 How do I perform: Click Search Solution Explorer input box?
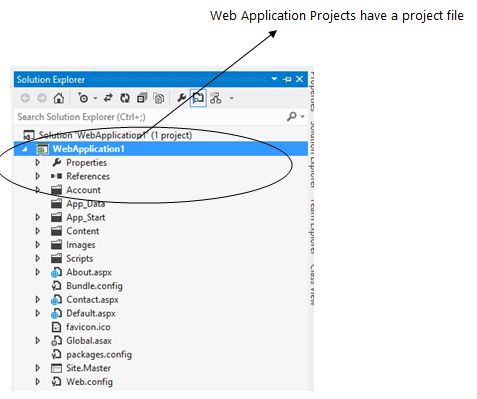150,117
